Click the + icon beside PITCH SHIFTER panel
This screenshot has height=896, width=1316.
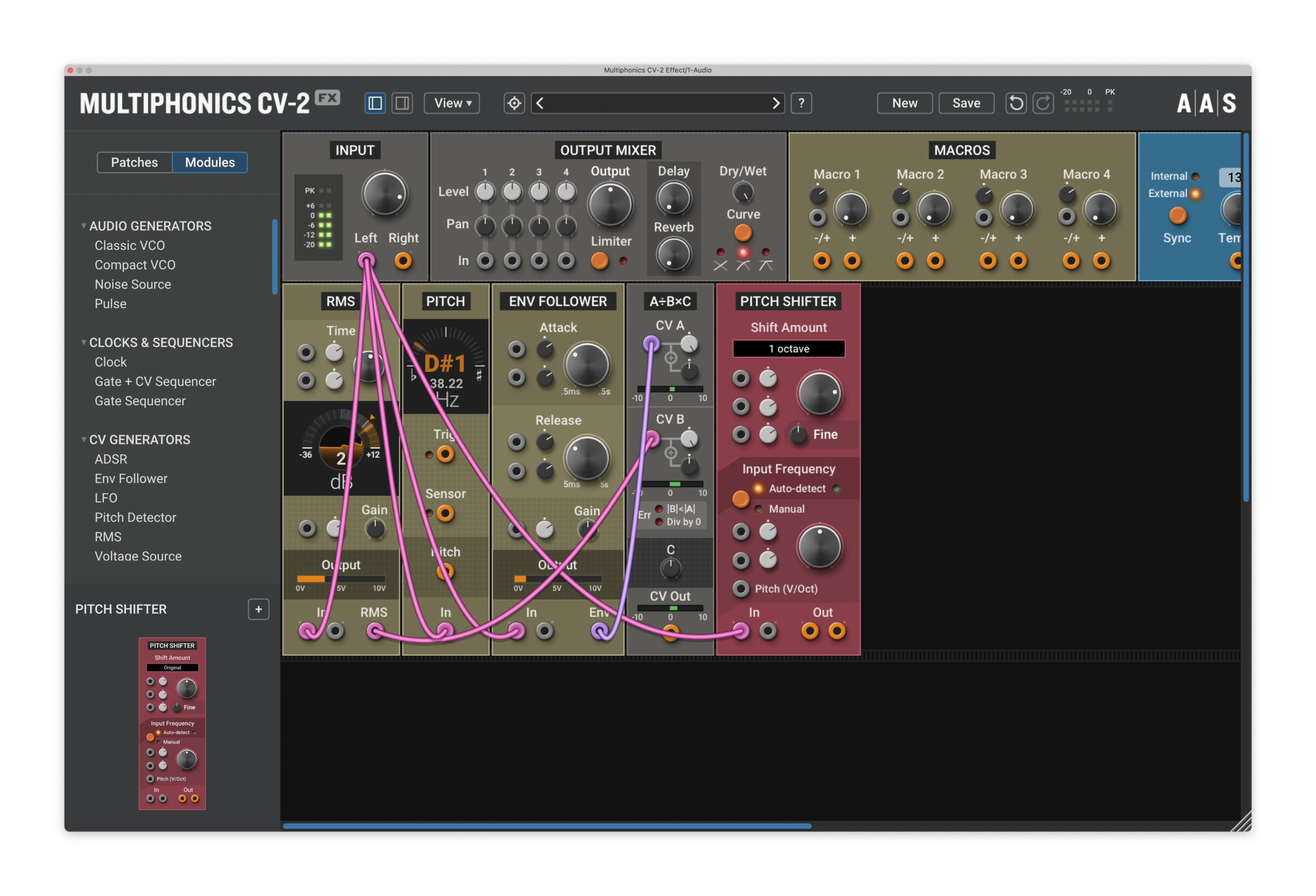click(x=258, y=610)
